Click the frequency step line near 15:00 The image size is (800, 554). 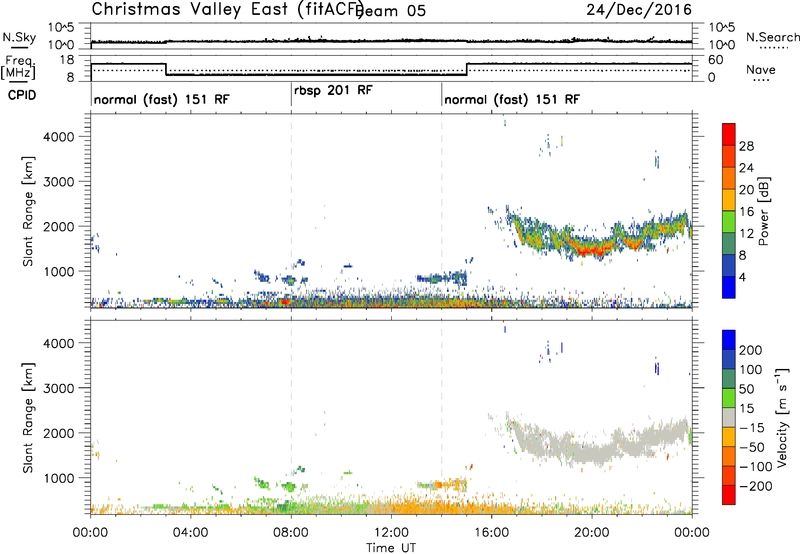tap(467, 69)
